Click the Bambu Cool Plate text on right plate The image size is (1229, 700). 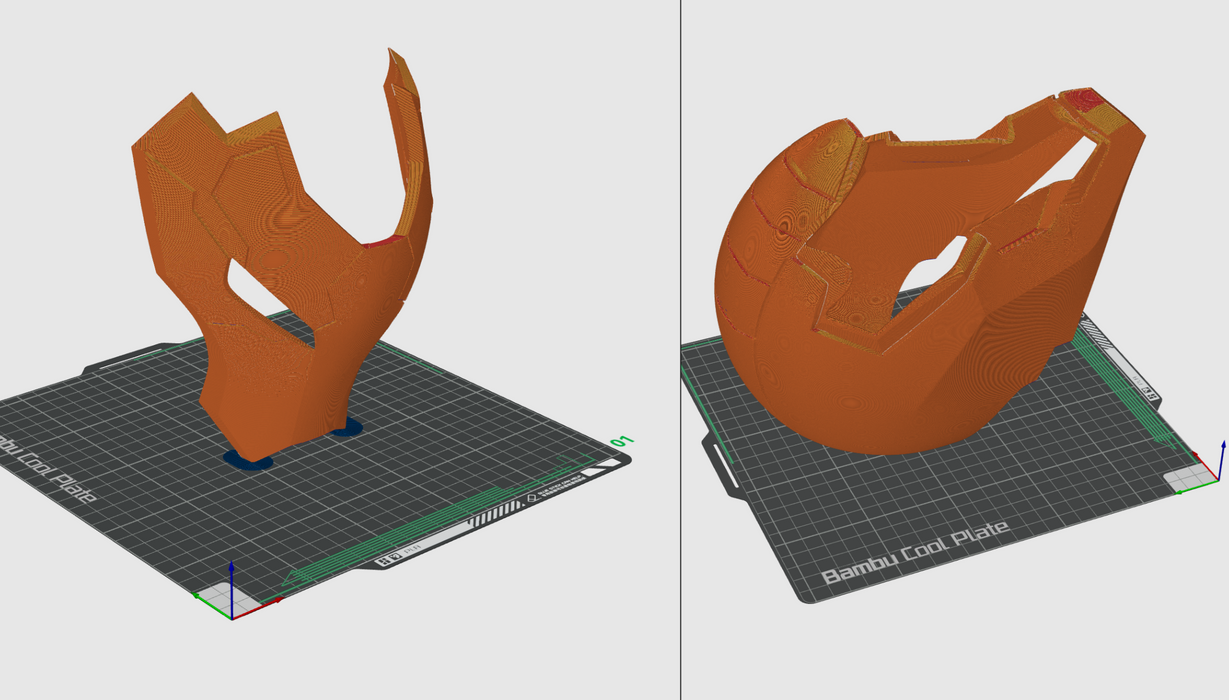[915, 553]
